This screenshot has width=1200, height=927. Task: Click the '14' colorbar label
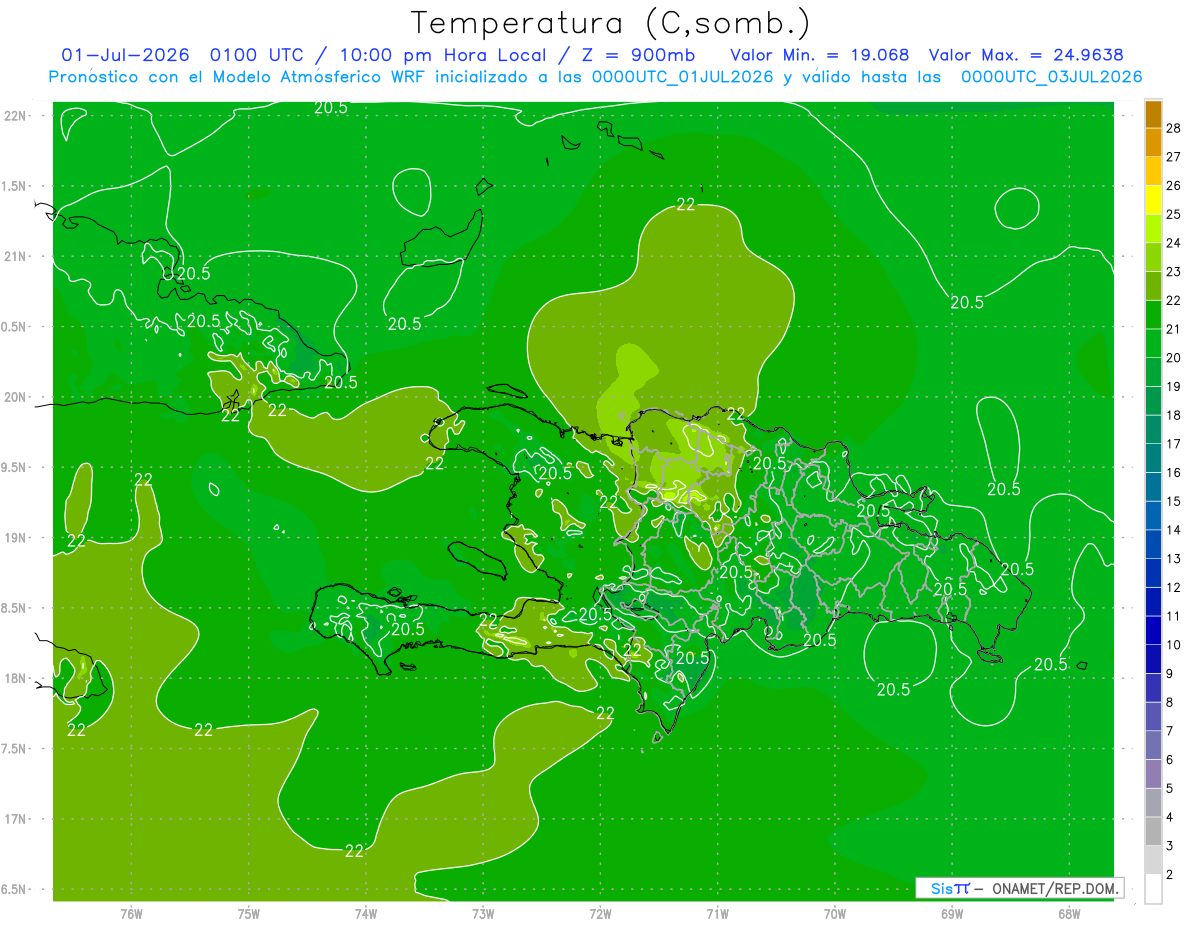pos(1173,530)
